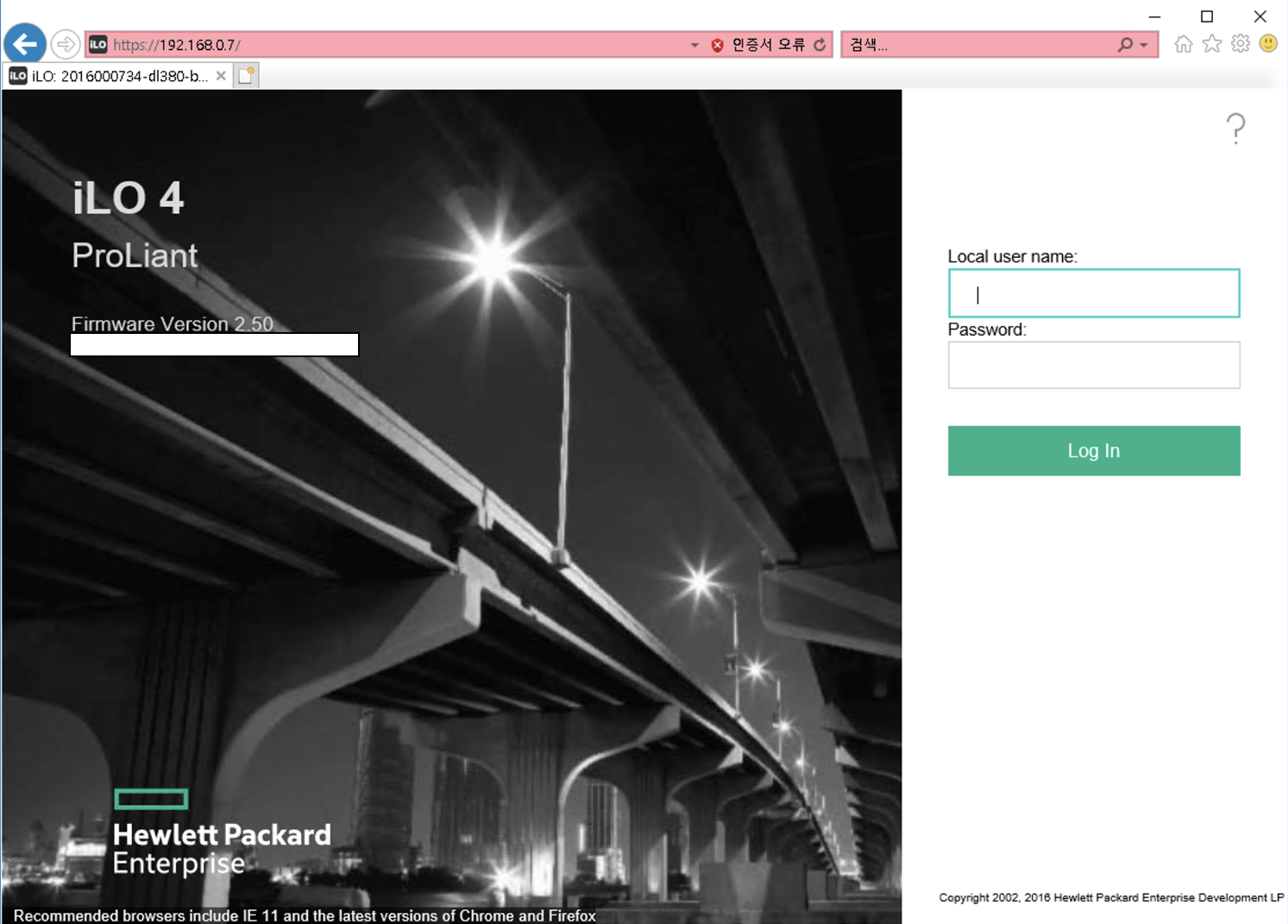Open the browser Home page icon
This screenshot has height=924, width=1288.
(x=1184, y=44)
